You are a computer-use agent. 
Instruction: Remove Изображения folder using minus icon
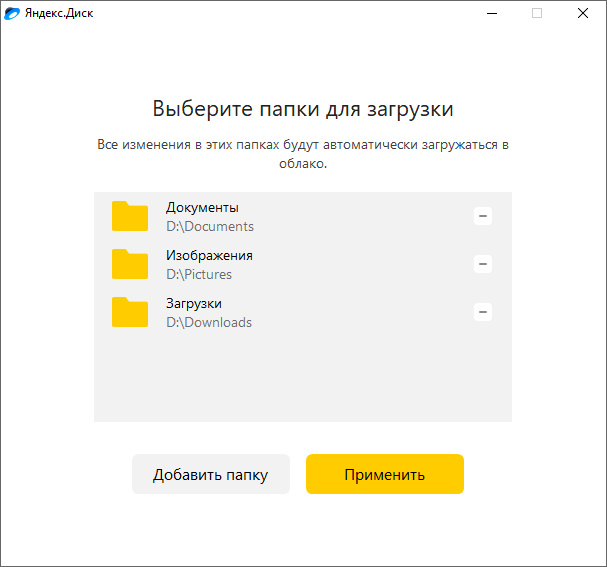click(x=483, y=264)
